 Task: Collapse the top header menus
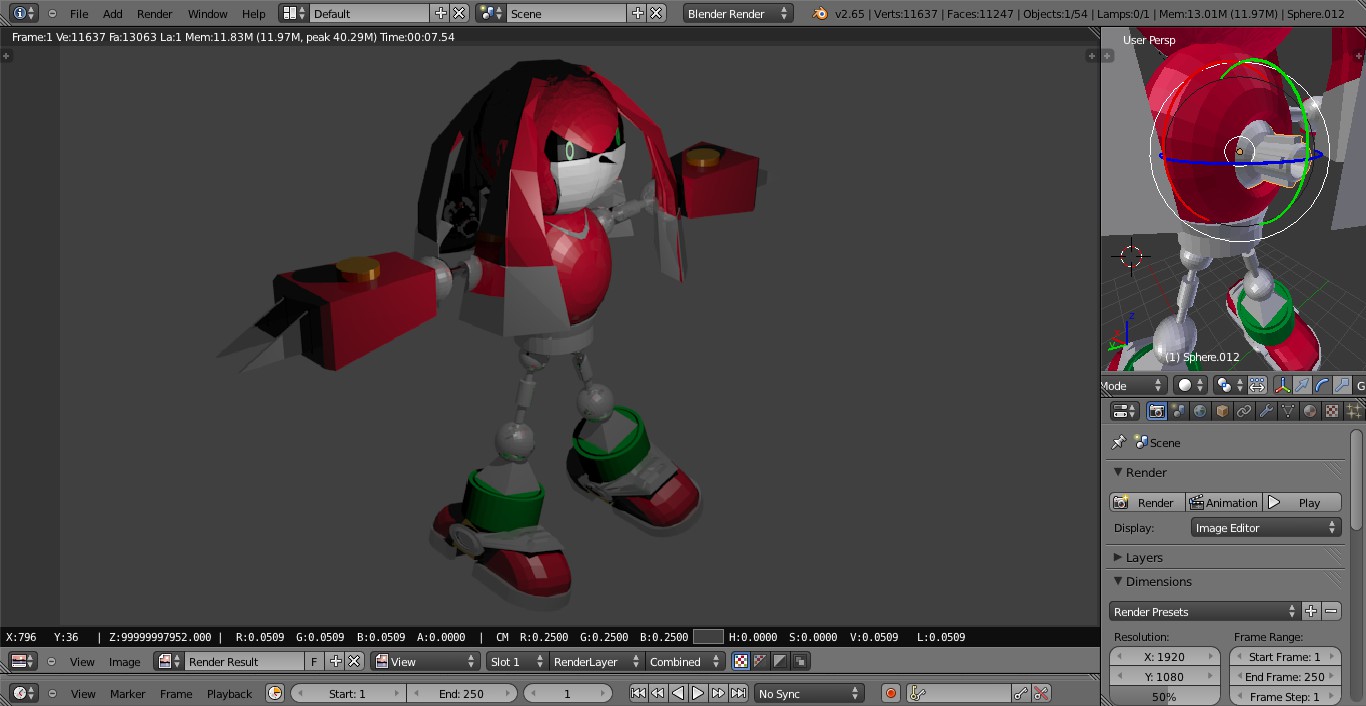(x=52, y=13)
